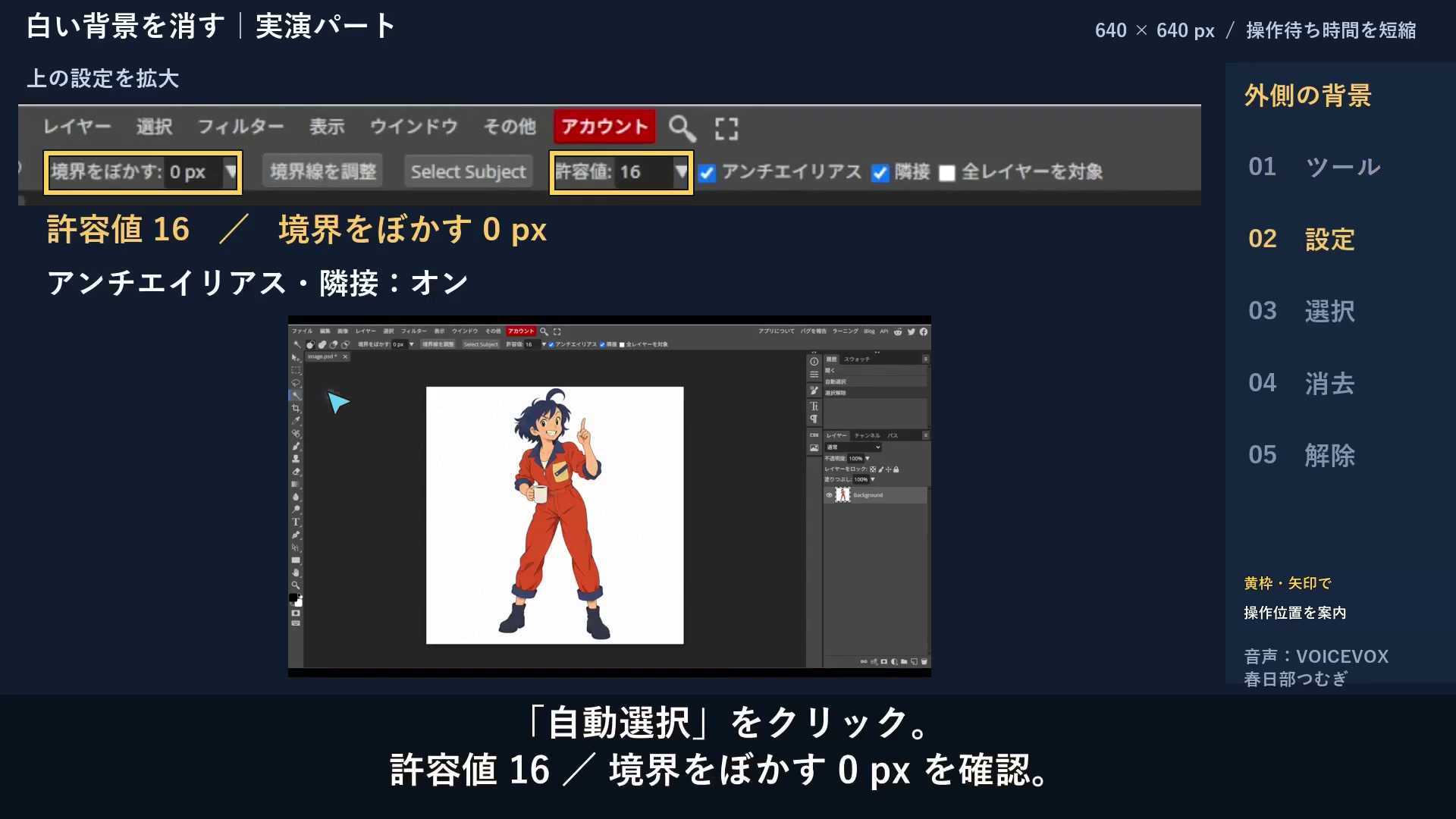1456x819 pixels.
Task: Open the CSS panel icon in side strip
Action: coord(814,435)
